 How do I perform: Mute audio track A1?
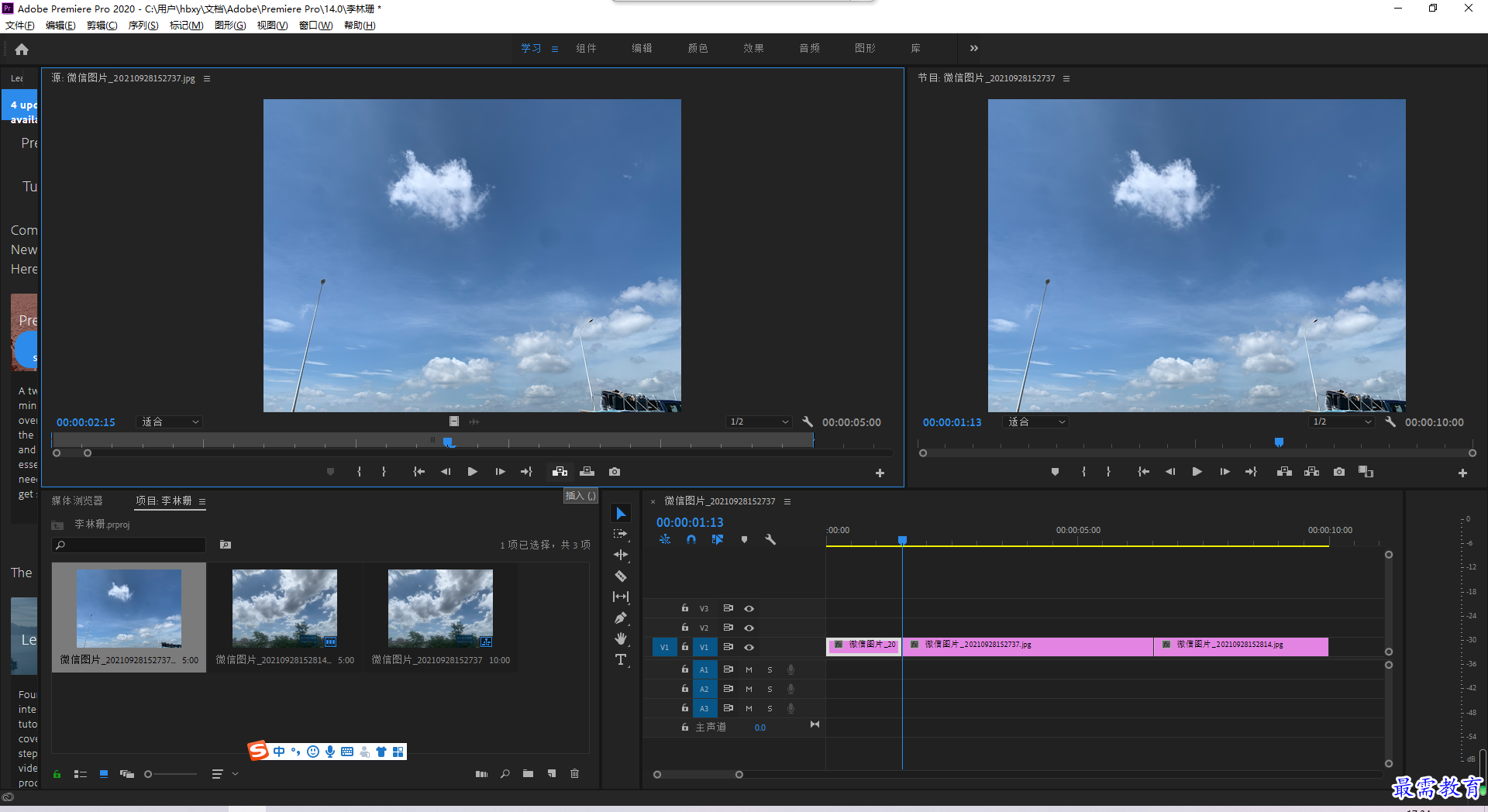(749, 669)
